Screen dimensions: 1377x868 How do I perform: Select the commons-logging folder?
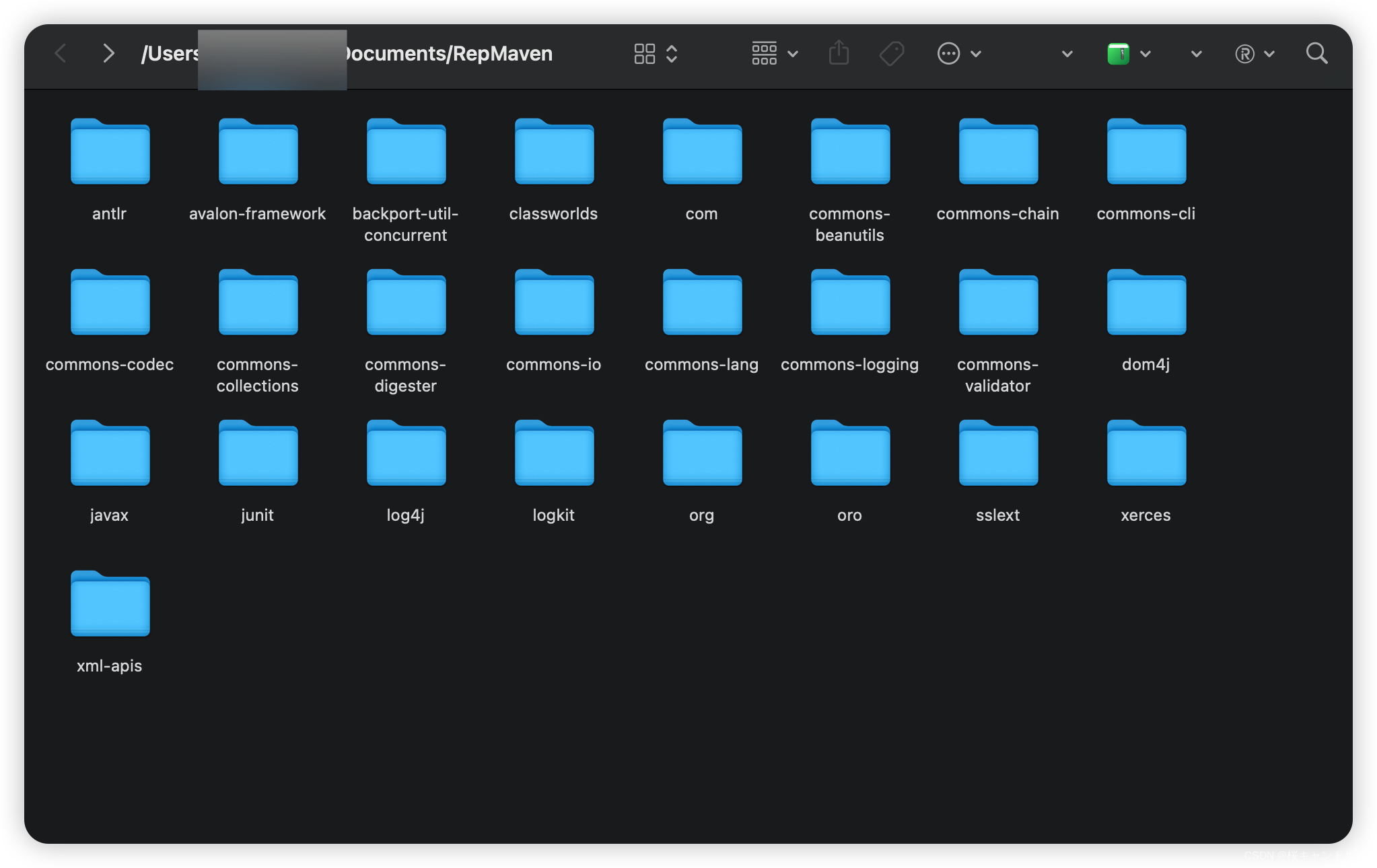pos(851,301)
